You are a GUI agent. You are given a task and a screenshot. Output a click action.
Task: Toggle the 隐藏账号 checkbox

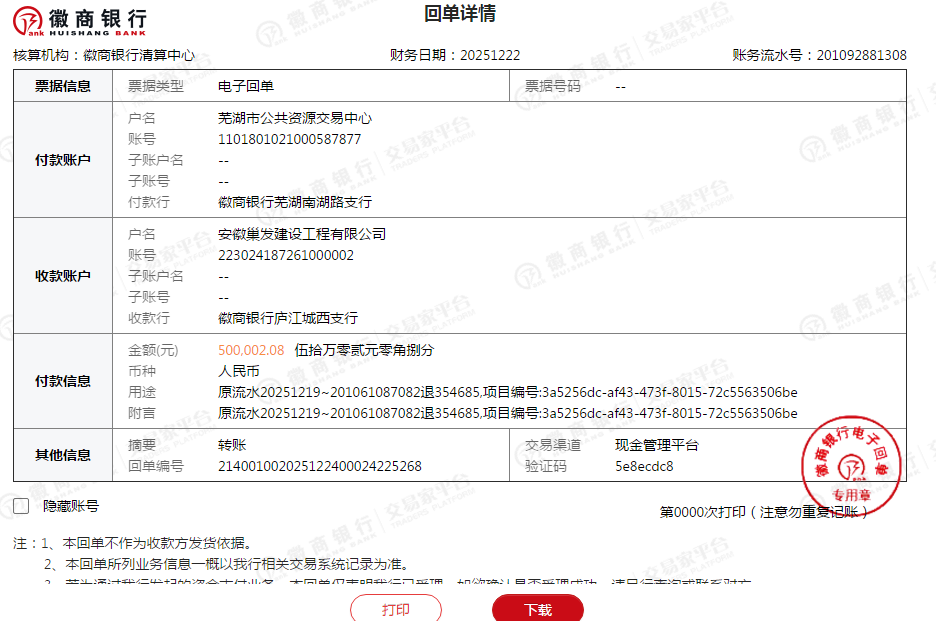click(21, 506)
